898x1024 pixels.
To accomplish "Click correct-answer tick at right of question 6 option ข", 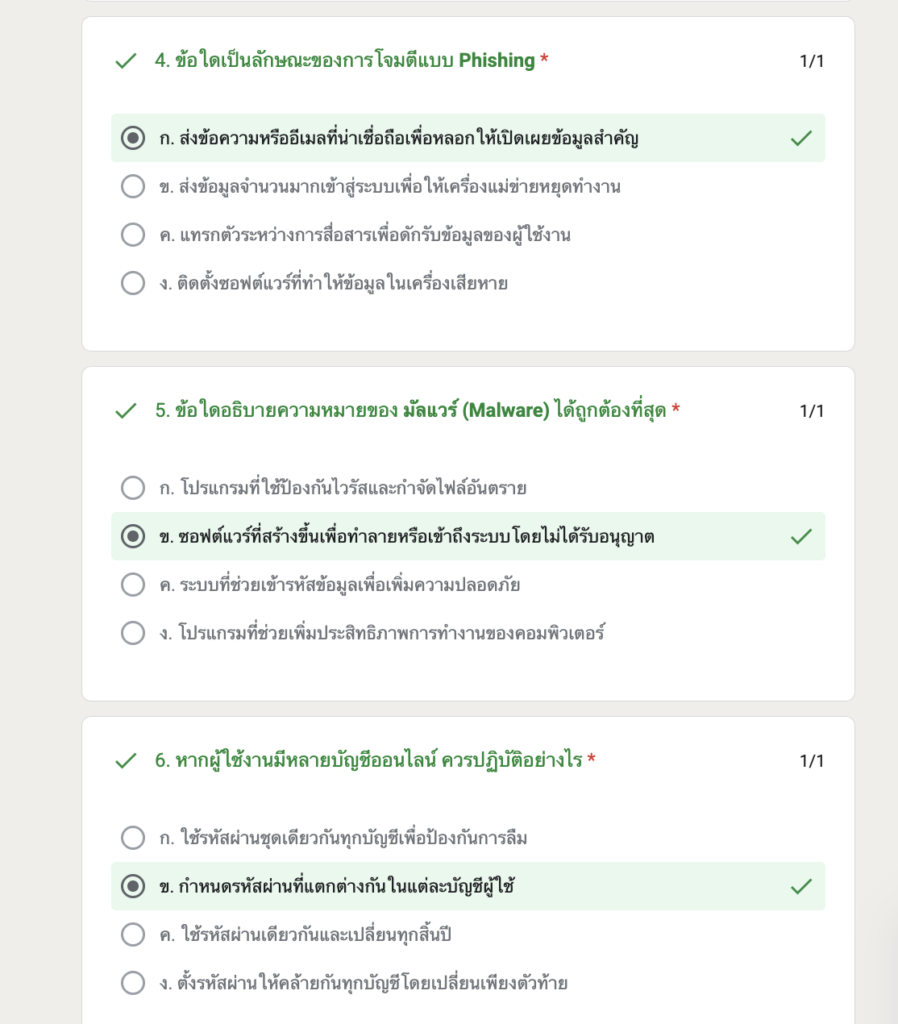I will [801, 886].
